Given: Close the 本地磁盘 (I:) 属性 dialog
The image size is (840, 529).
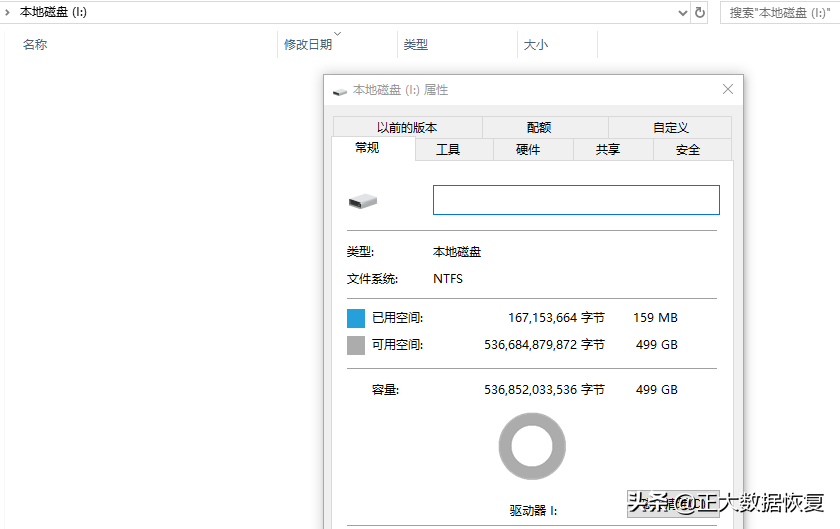Looking at the screenshot, I should click(x=728, y=89).
